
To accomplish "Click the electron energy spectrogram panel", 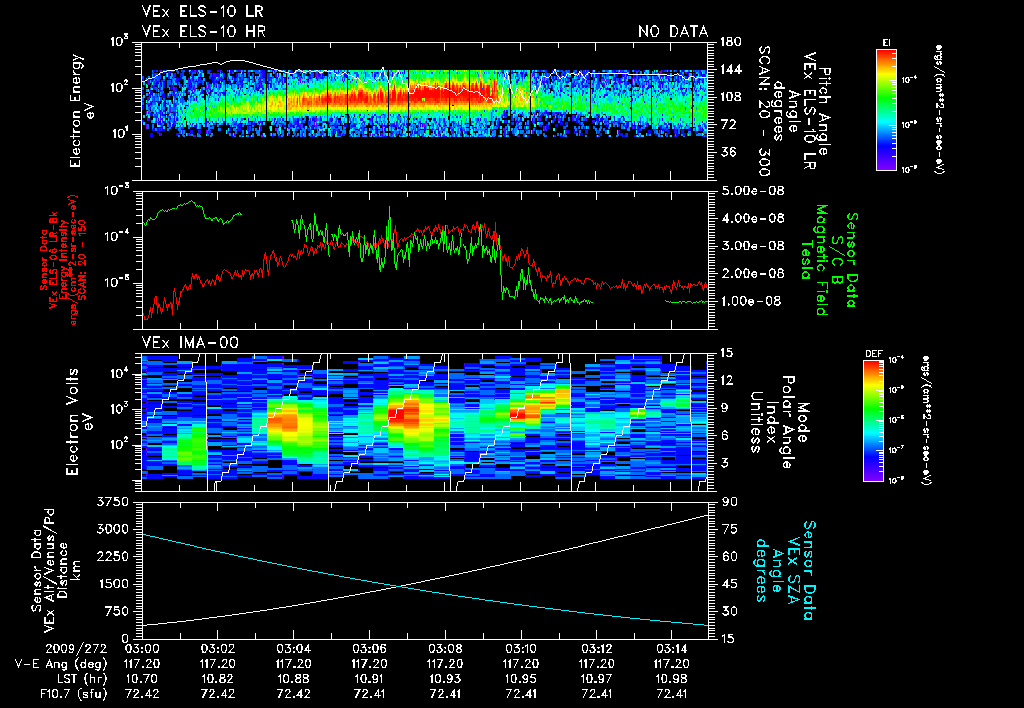I will [x=425, y=111].
